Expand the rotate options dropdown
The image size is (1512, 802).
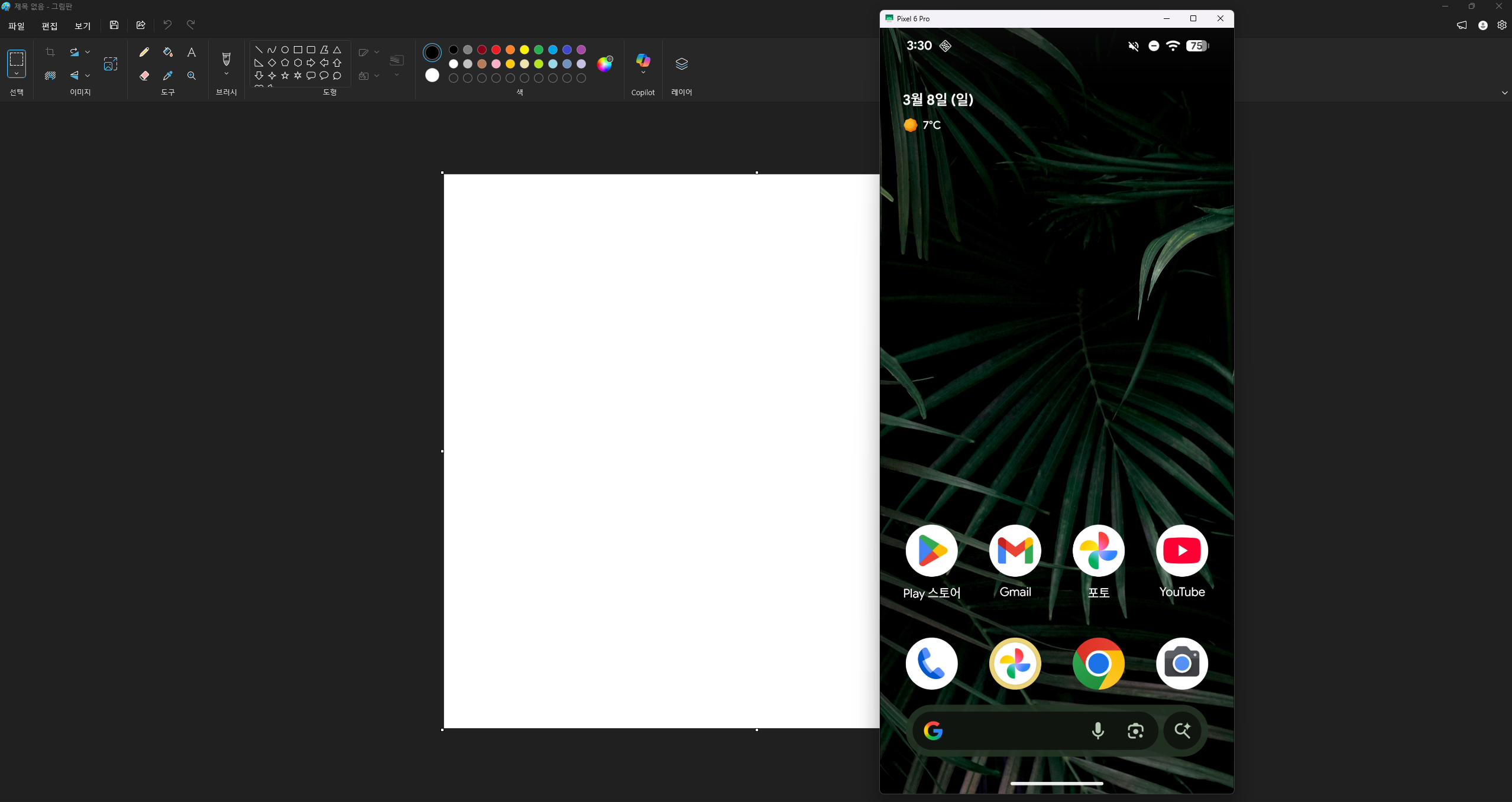point(88,52)
